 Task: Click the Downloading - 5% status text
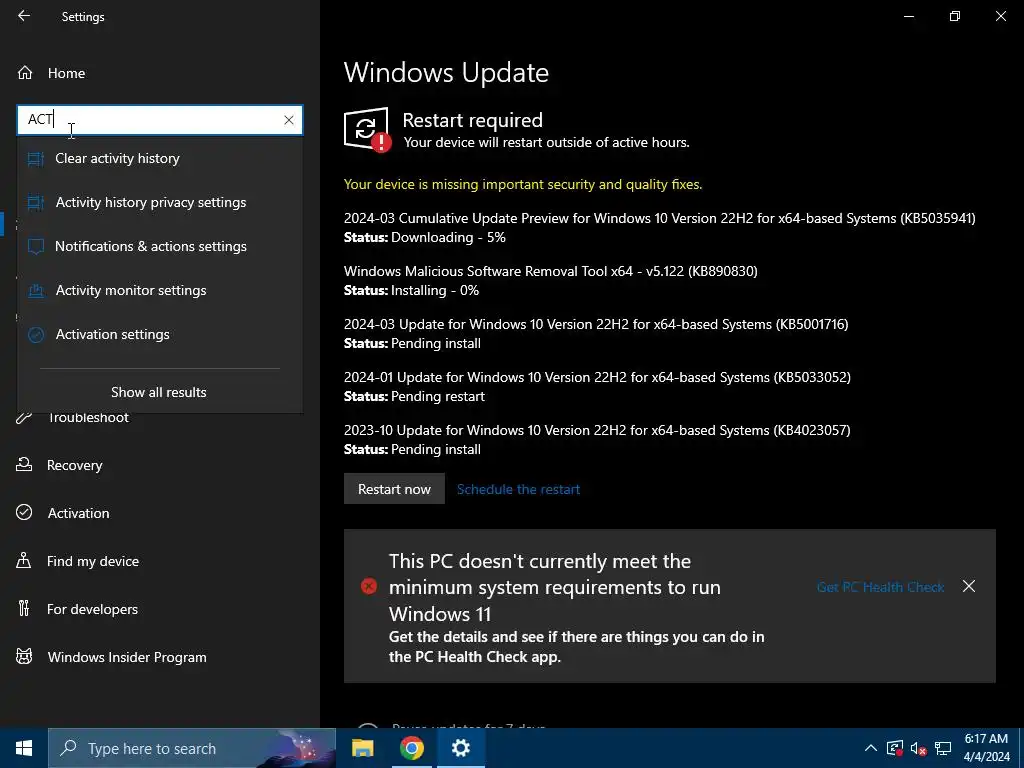(448, 237)
